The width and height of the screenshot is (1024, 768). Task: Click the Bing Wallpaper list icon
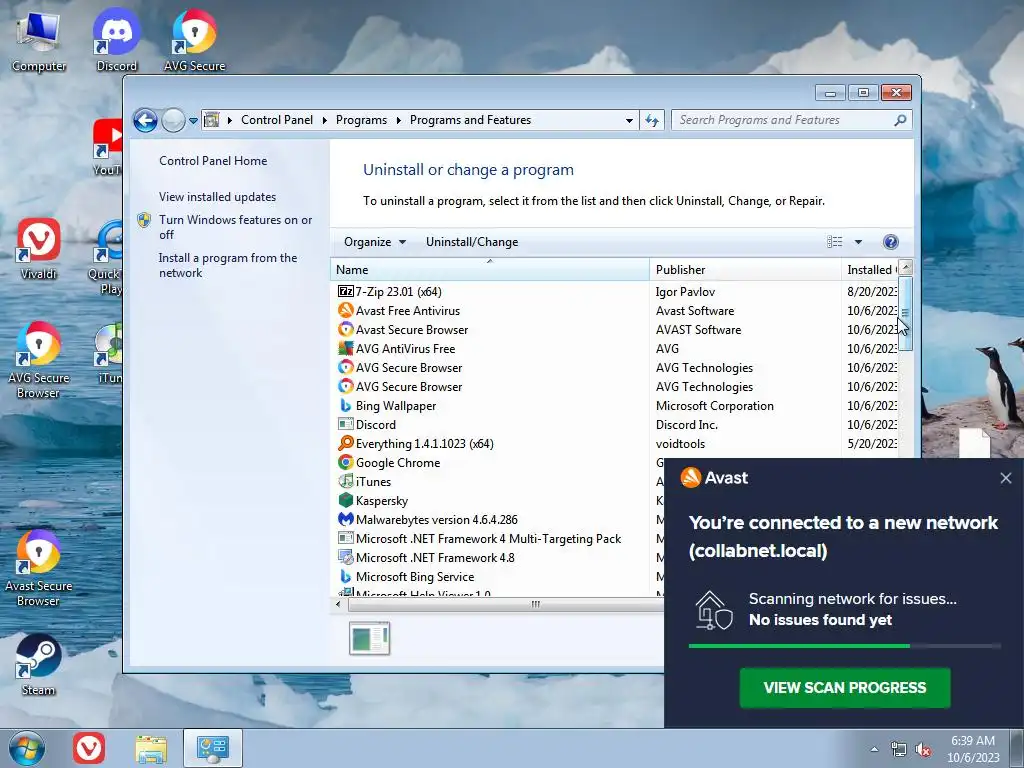pos(345,405)
